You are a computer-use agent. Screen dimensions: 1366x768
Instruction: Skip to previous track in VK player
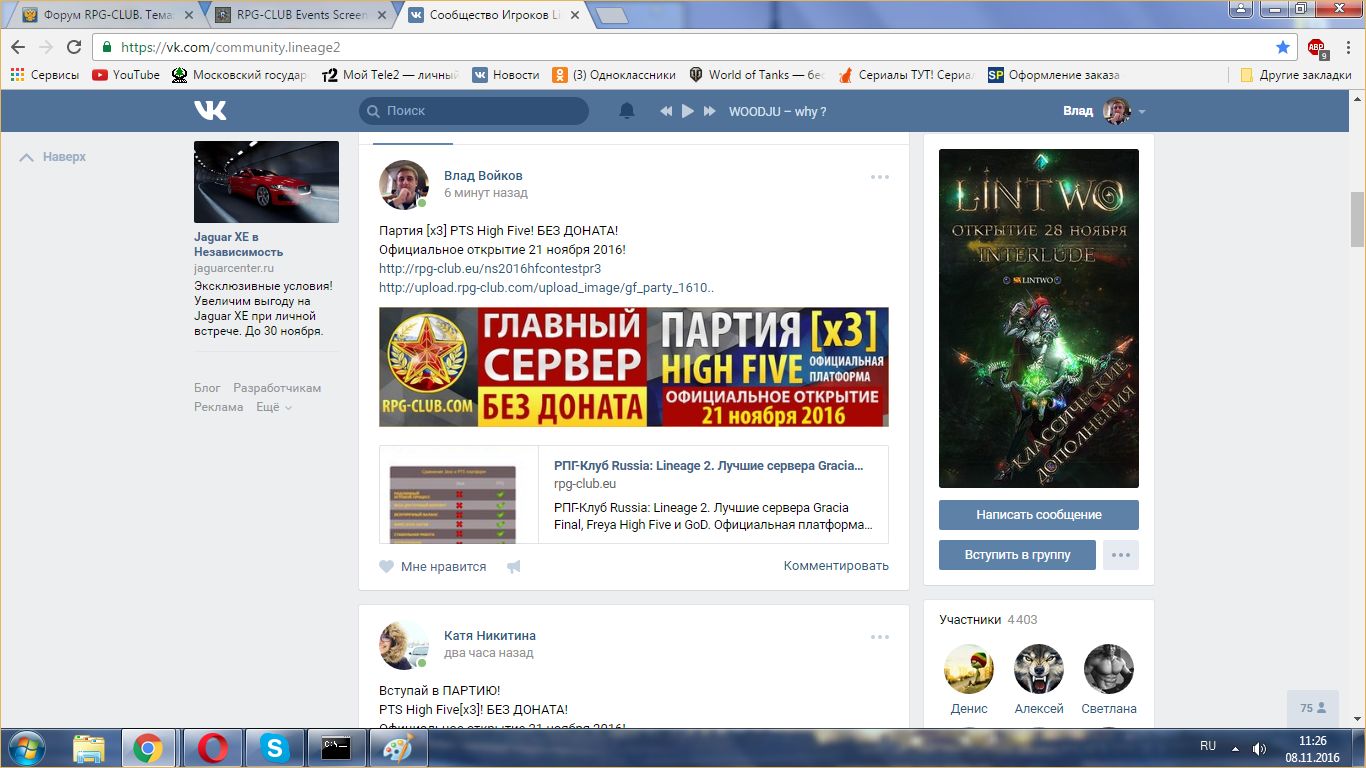click(666, 111)
